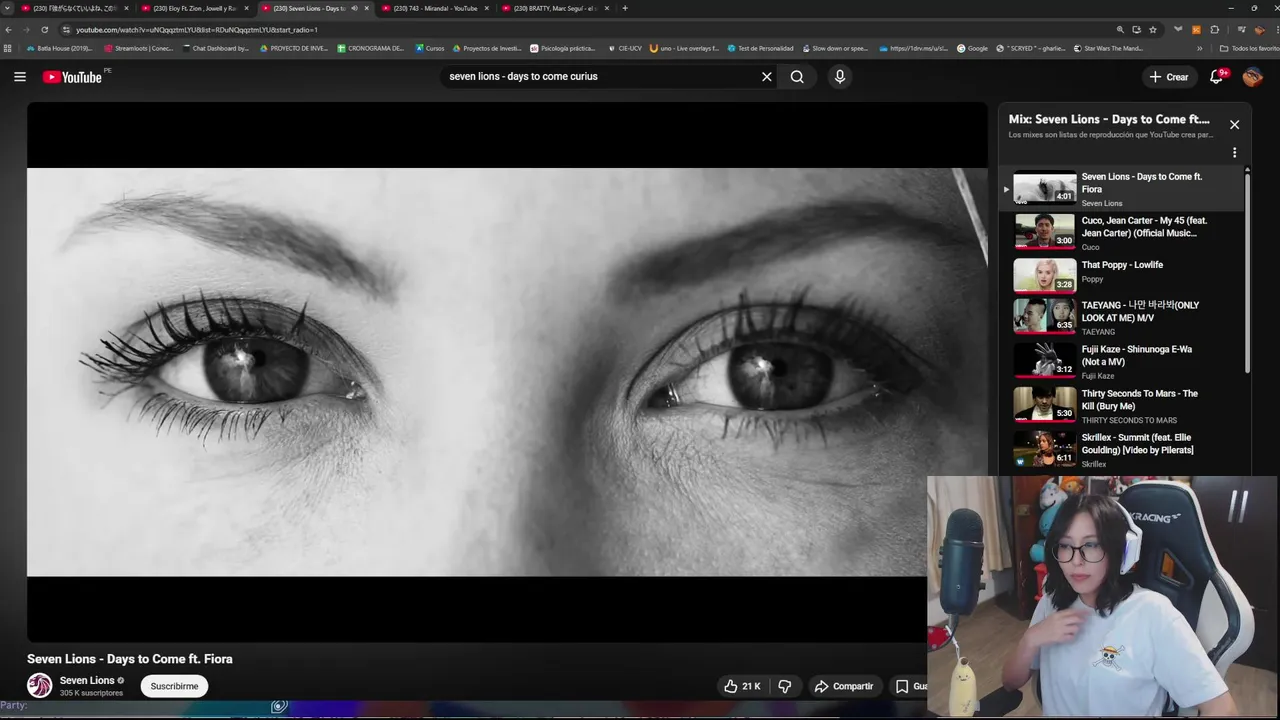Open the Batla House (2019) bookmark
Image resolution: width=1280 pixels, height=720 pixels.
59,48
